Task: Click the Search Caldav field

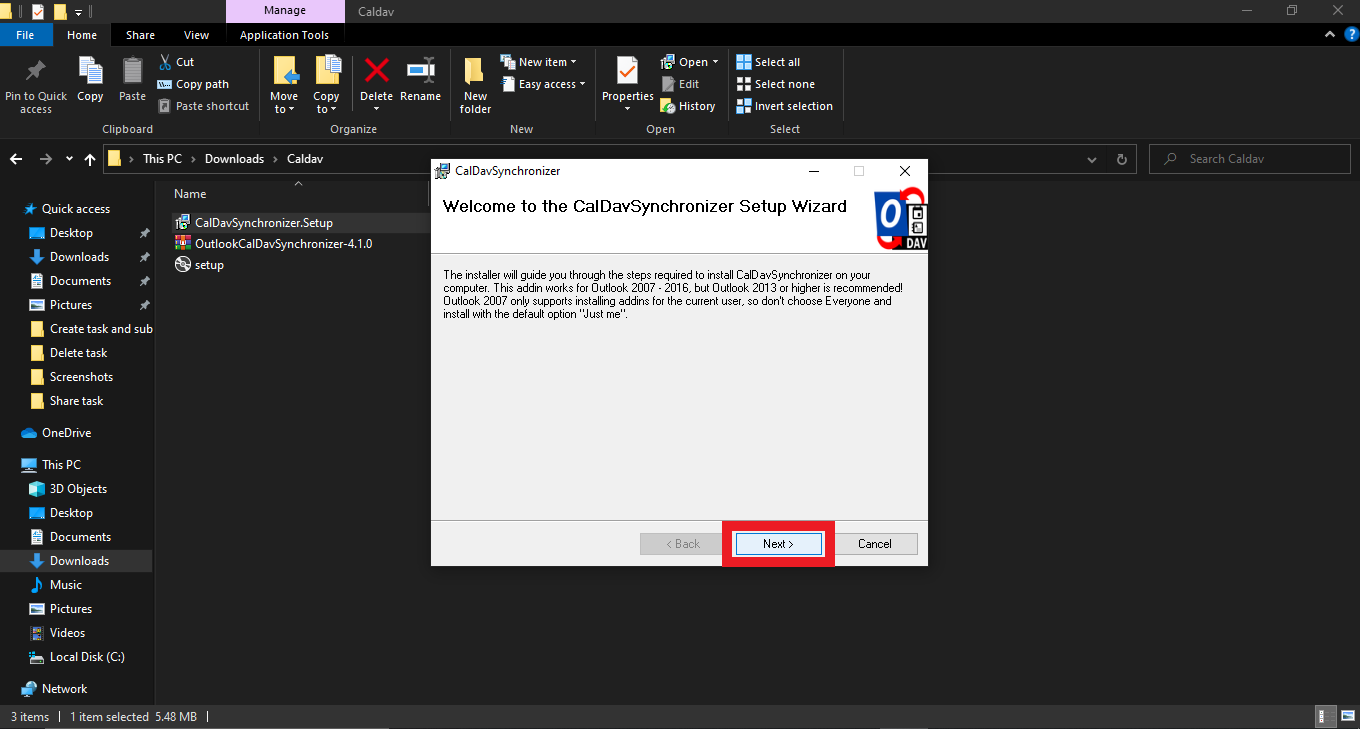Action: click(x=1250, y=159)
